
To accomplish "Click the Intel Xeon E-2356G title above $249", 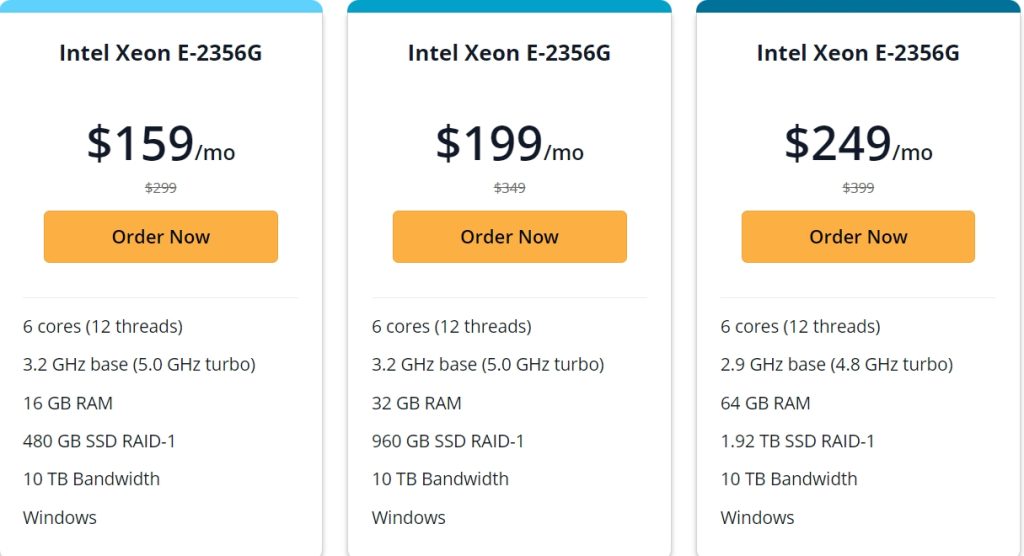I will (x=858, y=53).
